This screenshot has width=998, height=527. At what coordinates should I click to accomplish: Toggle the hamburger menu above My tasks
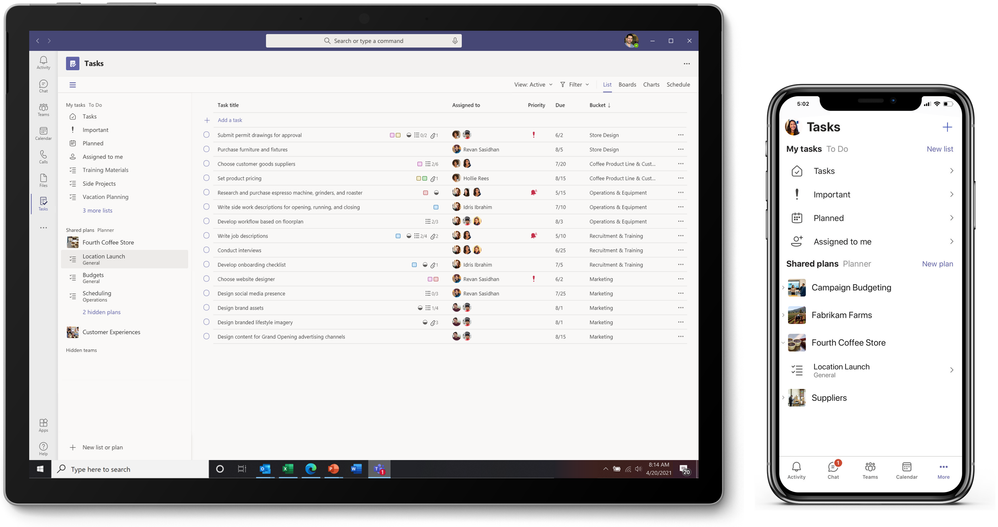click(x=73, y=85)
